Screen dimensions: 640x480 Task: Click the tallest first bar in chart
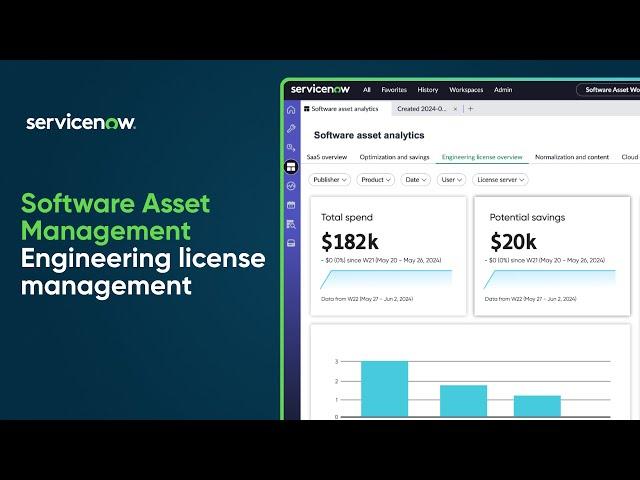coord(384,389)
